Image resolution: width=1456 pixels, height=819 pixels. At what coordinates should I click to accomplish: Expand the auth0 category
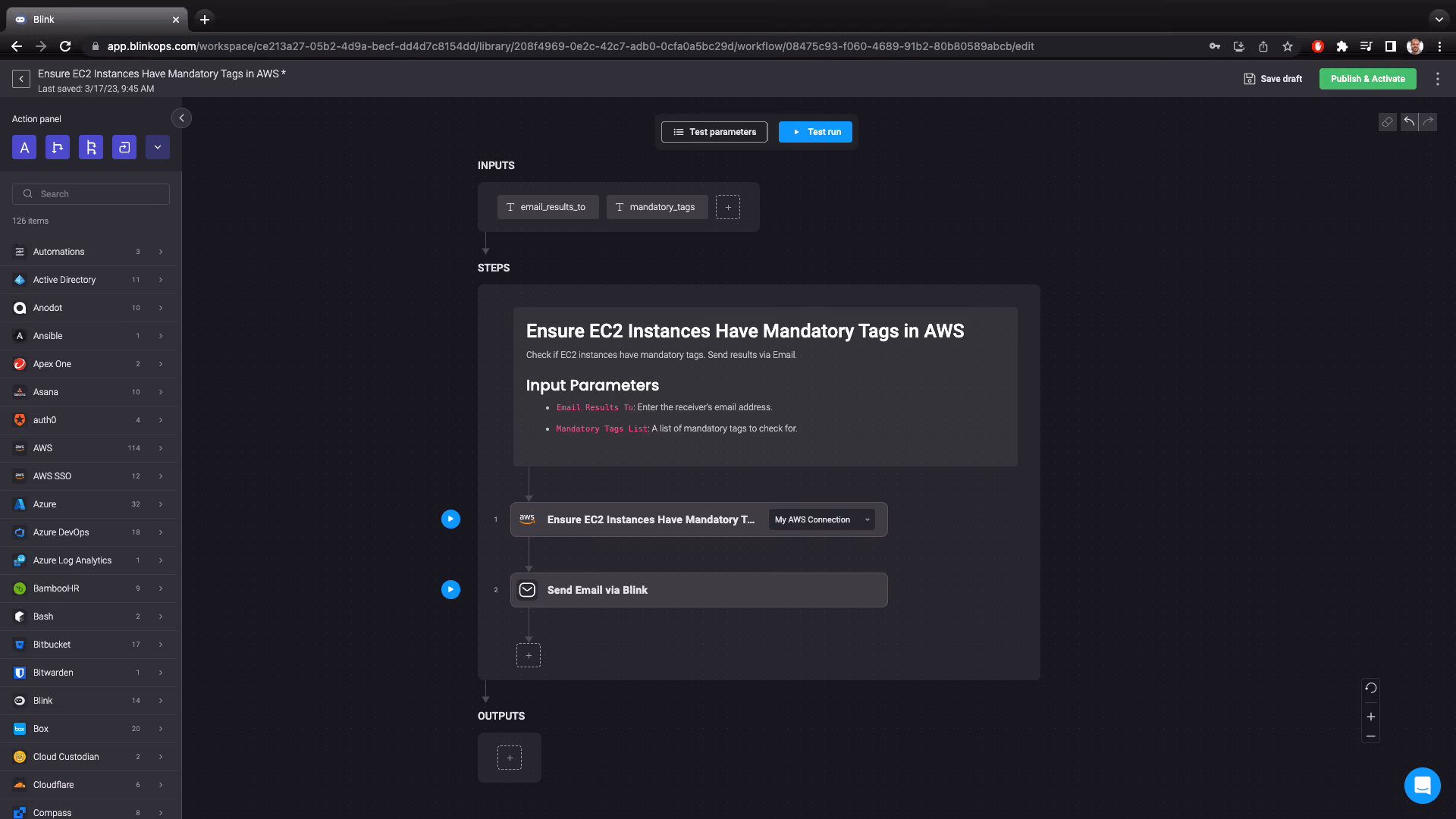(x=88, y=420)
